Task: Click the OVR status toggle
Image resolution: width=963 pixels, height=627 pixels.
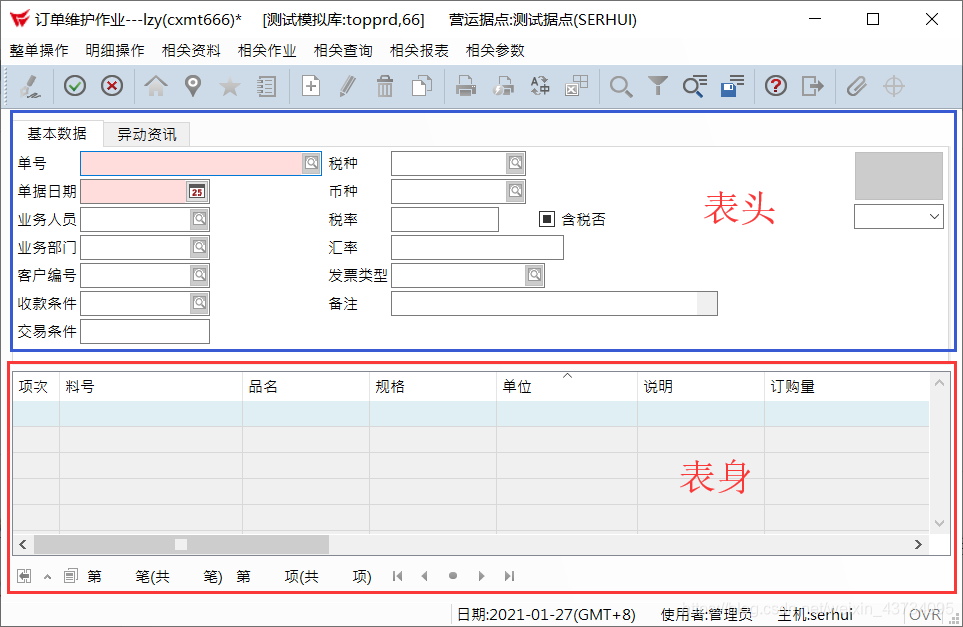Action: pyautogui.click(x=925, y=614)
